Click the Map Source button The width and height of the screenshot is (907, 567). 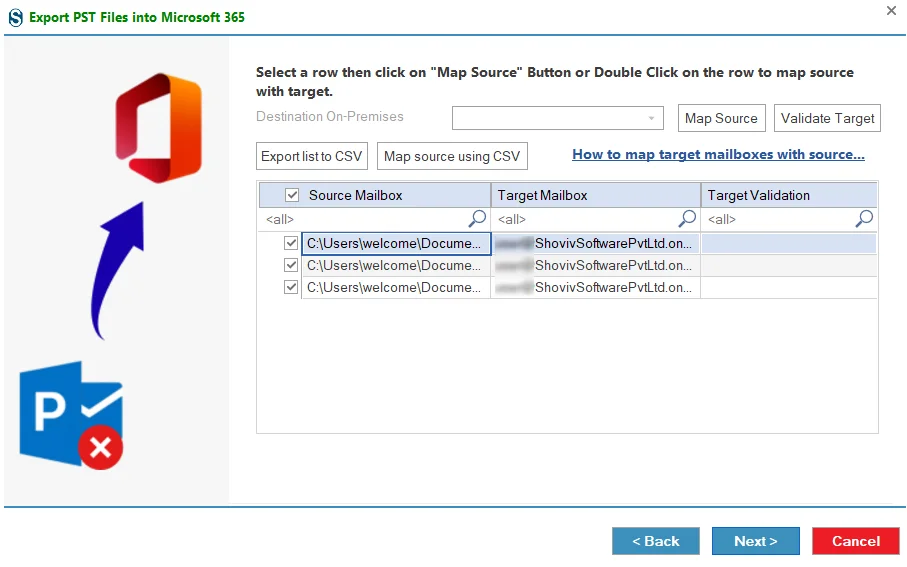coord(721,118)
